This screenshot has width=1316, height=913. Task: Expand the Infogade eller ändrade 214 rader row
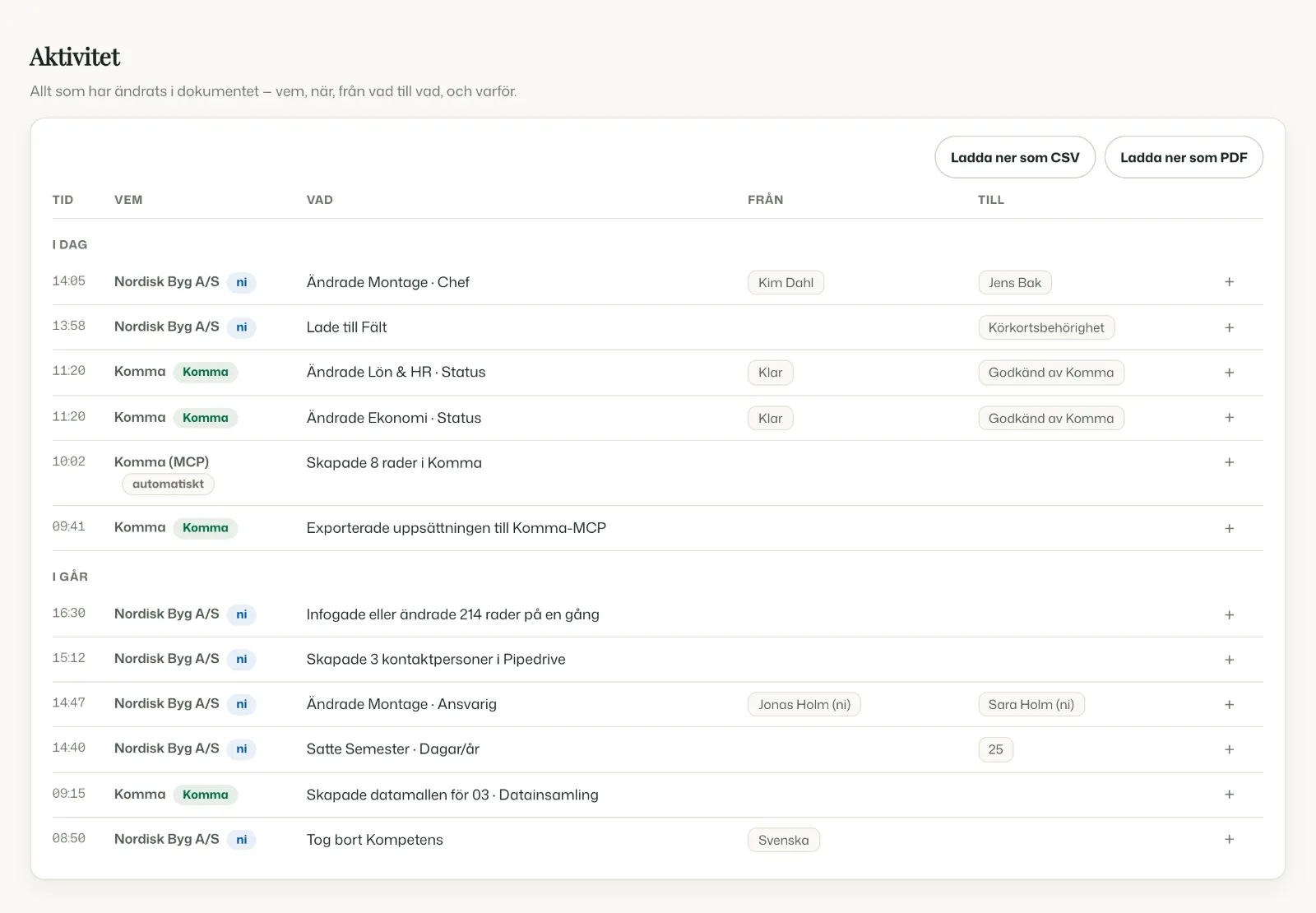(1229, 614)
